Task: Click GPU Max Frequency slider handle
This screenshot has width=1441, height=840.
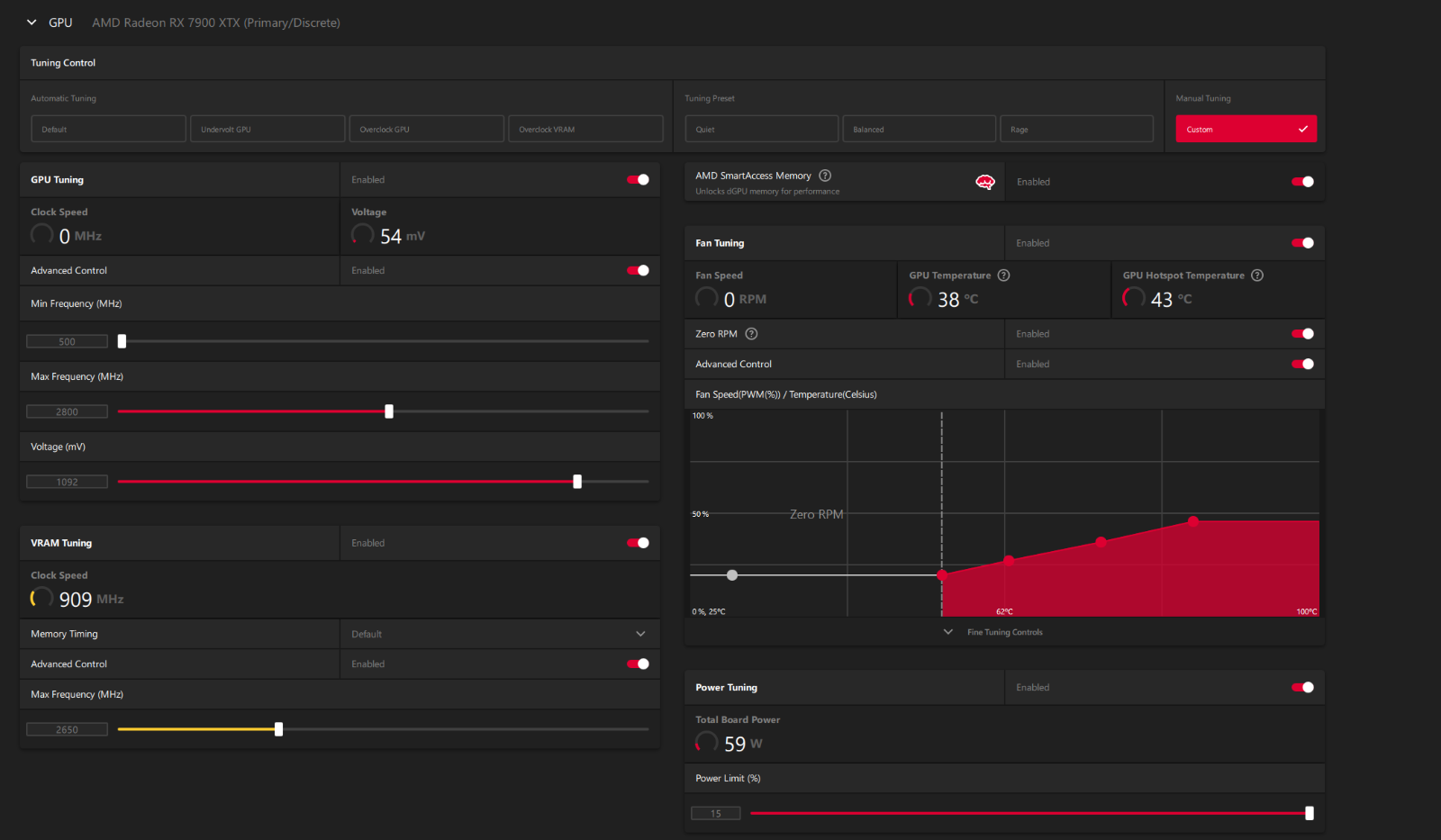Action: [389, 411]
